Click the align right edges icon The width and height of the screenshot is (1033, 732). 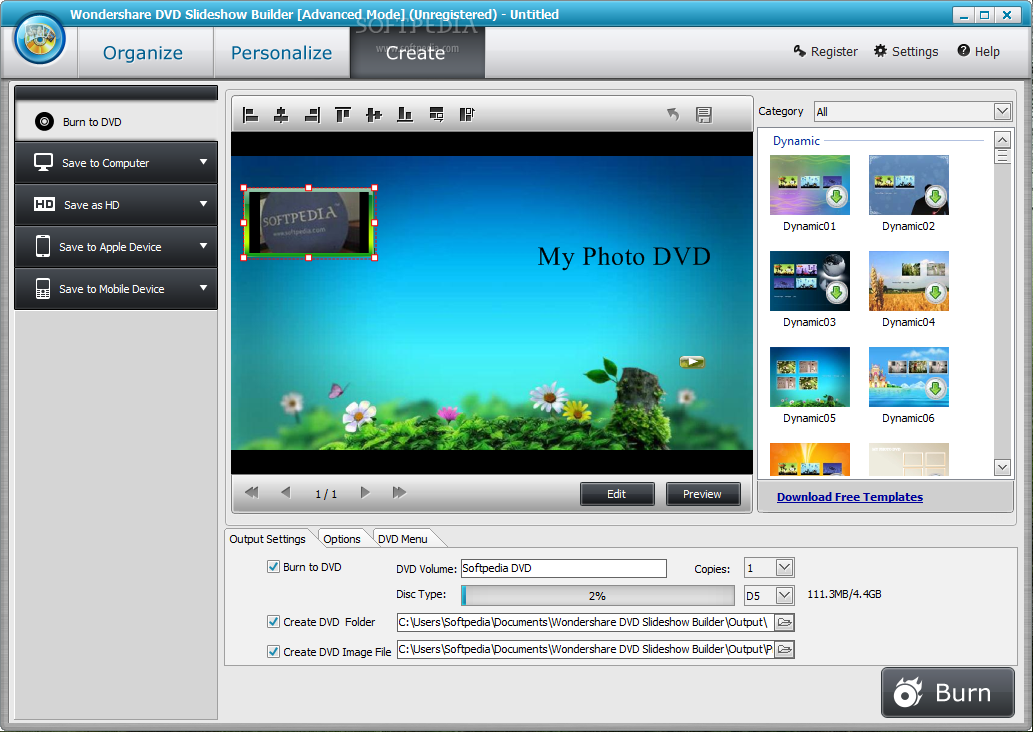click(312, 115)
